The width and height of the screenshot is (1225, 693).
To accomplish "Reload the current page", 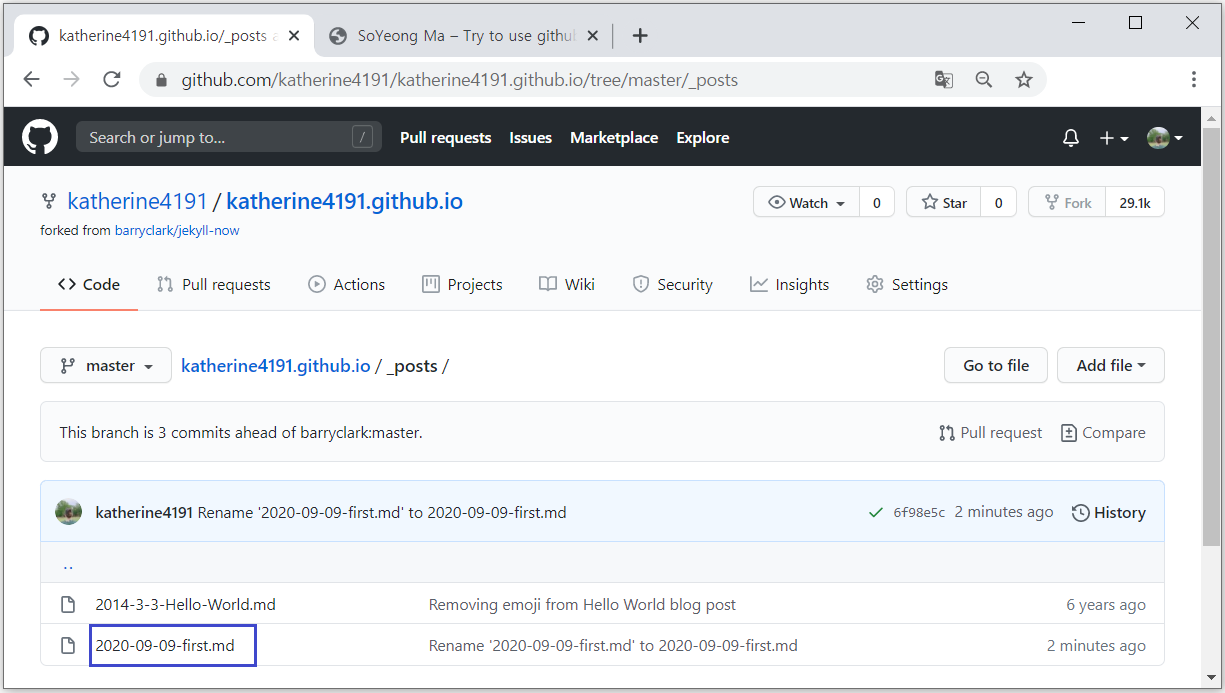I will click(x=112, y=80).
